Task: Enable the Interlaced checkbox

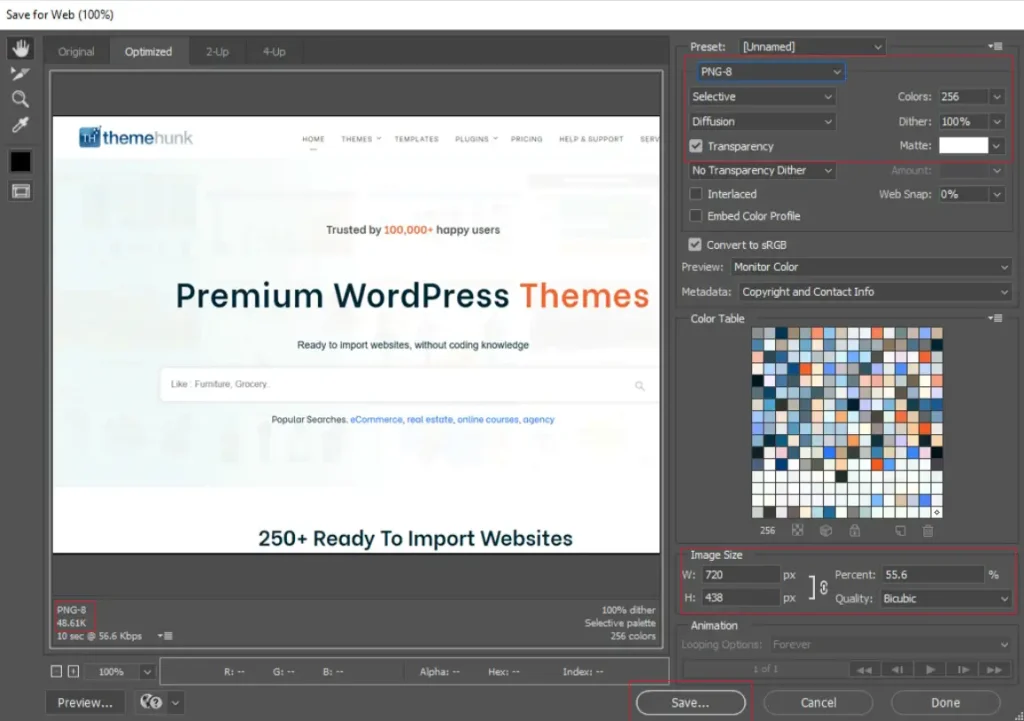Action: (696, 194)
